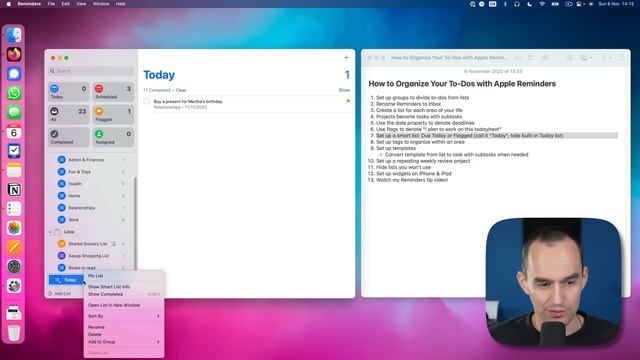Click the menu bar date and time
Screen dimensions: 640x360
[616, 4]
